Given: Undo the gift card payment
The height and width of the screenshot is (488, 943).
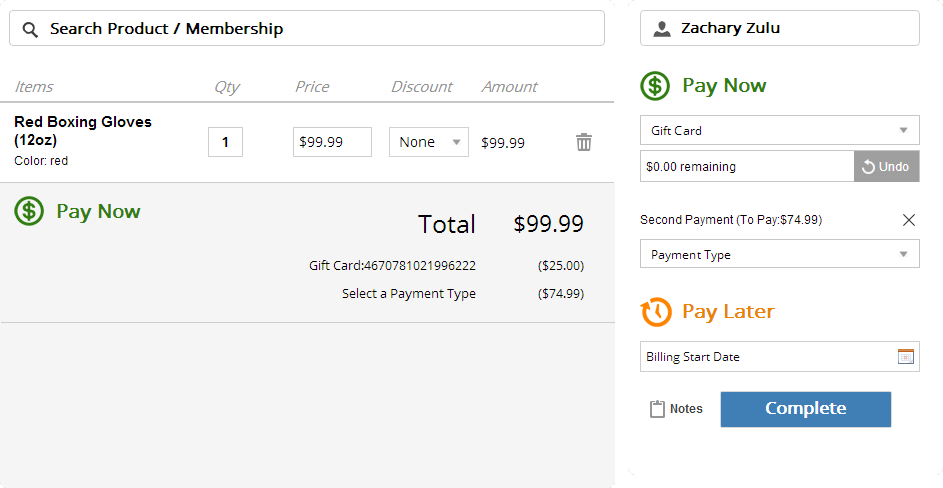Looking at the screenshot, I should coord(886,166).
